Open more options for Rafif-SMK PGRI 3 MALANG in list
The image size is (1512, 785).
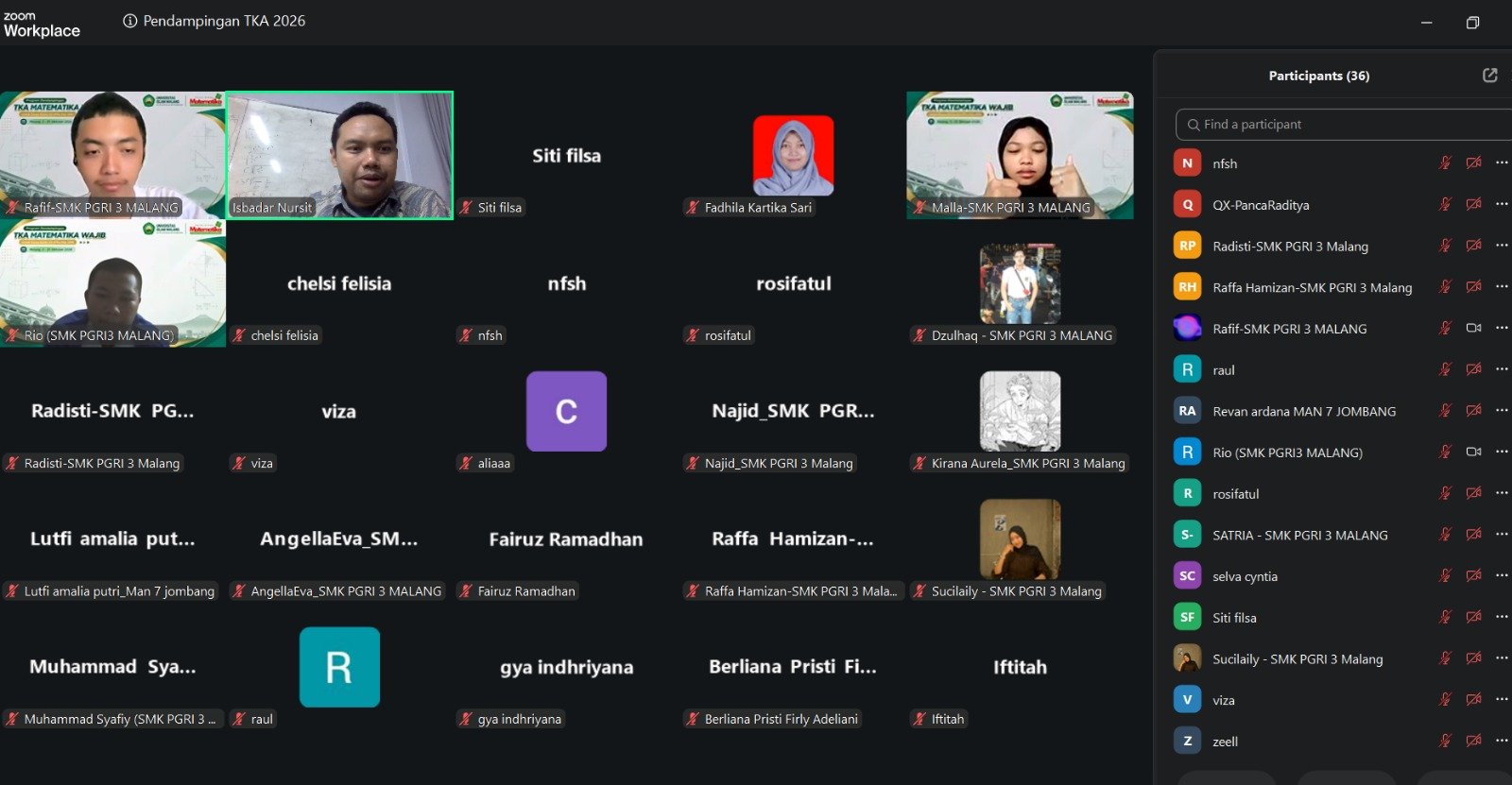tap(1502, 328)
